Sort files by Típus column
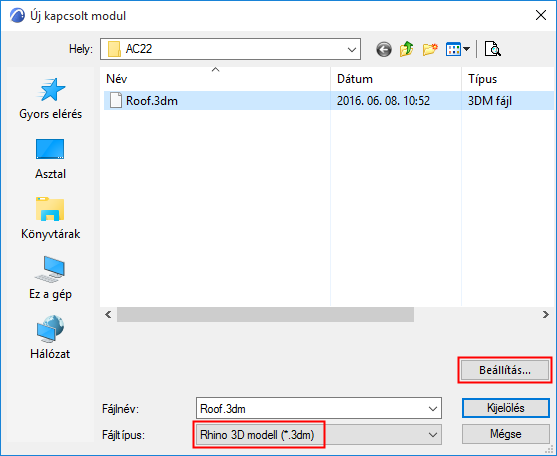The width and height of the screenshot is (557, 456). [508, 78]
